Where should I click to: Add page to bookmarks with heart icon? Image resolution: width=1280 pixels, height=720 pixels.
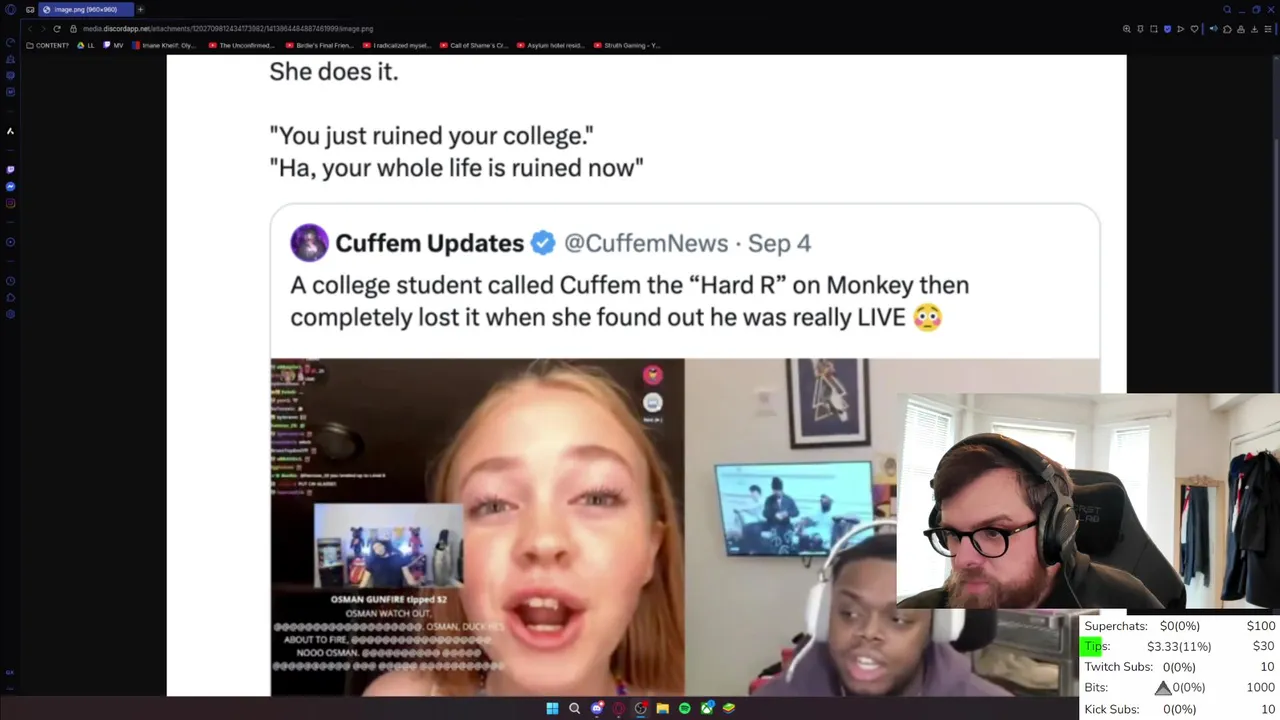point(1194,29)
